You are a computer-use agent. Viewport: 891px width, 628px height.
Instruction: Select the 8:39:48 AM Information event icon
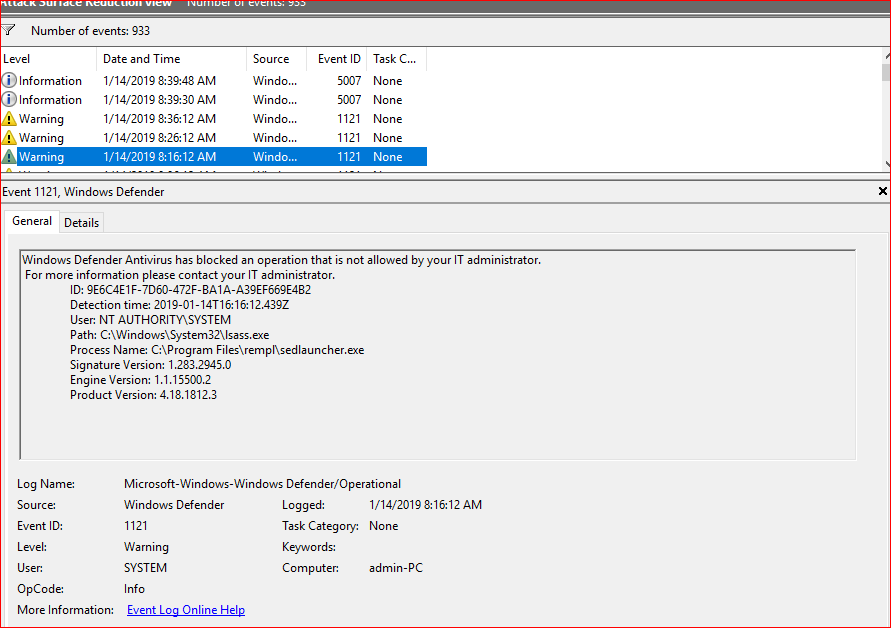(x=9, y=81)
